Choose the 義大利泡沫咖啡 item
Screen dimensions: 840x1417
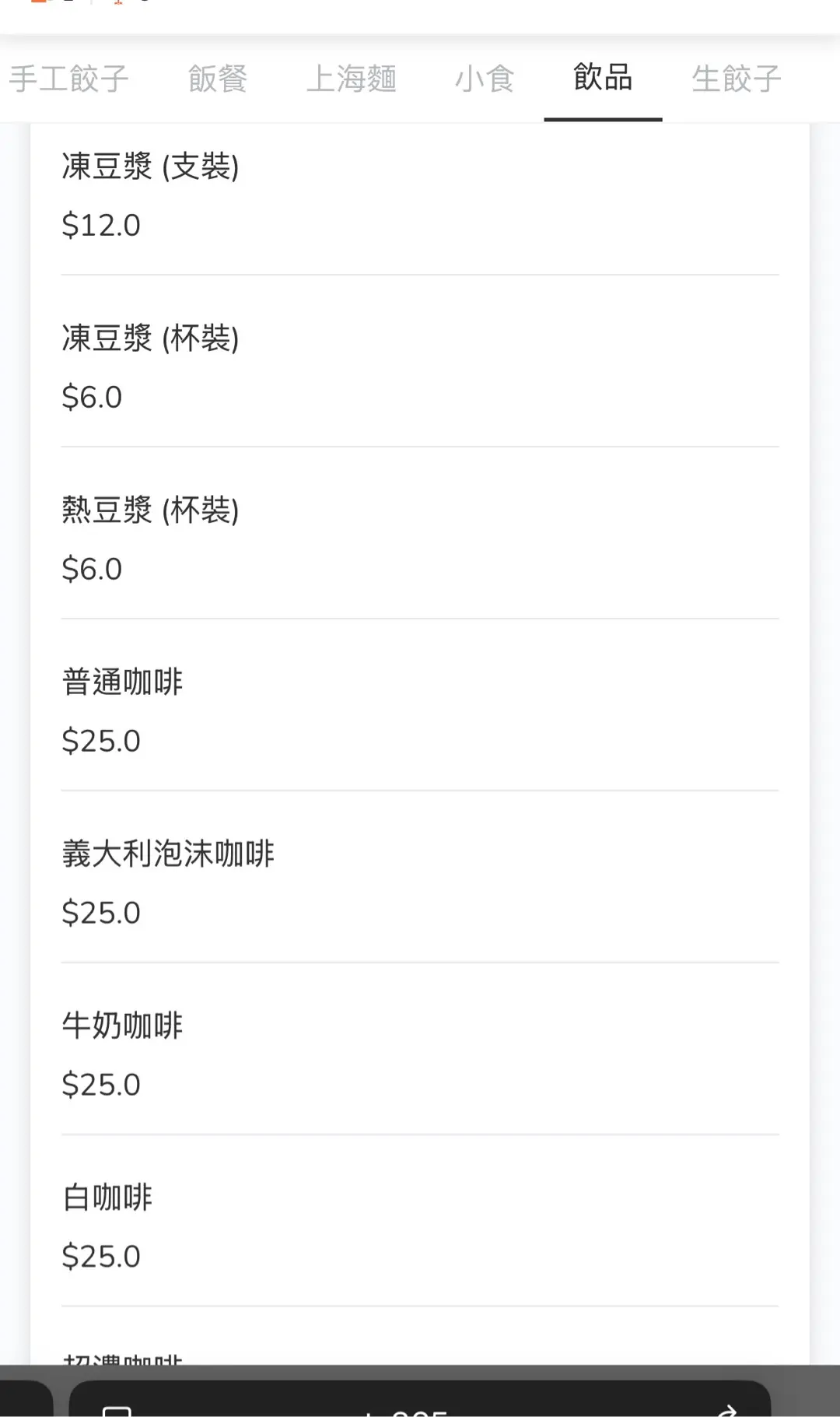168,854
